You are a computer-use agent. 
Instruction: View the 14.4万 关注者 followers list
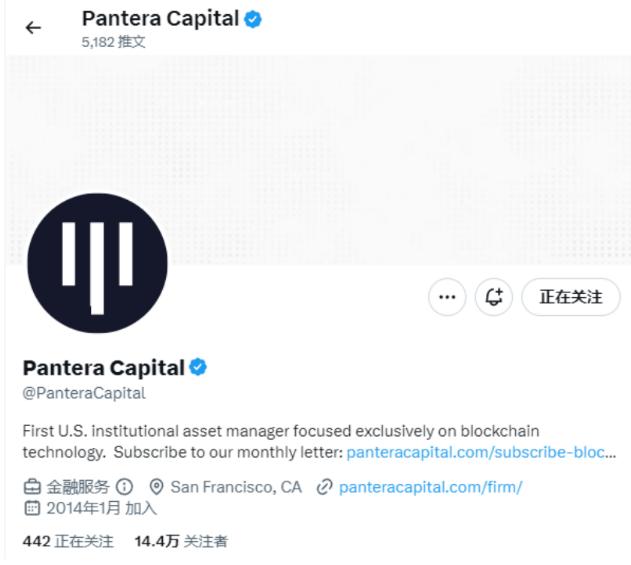pos(181,541)
